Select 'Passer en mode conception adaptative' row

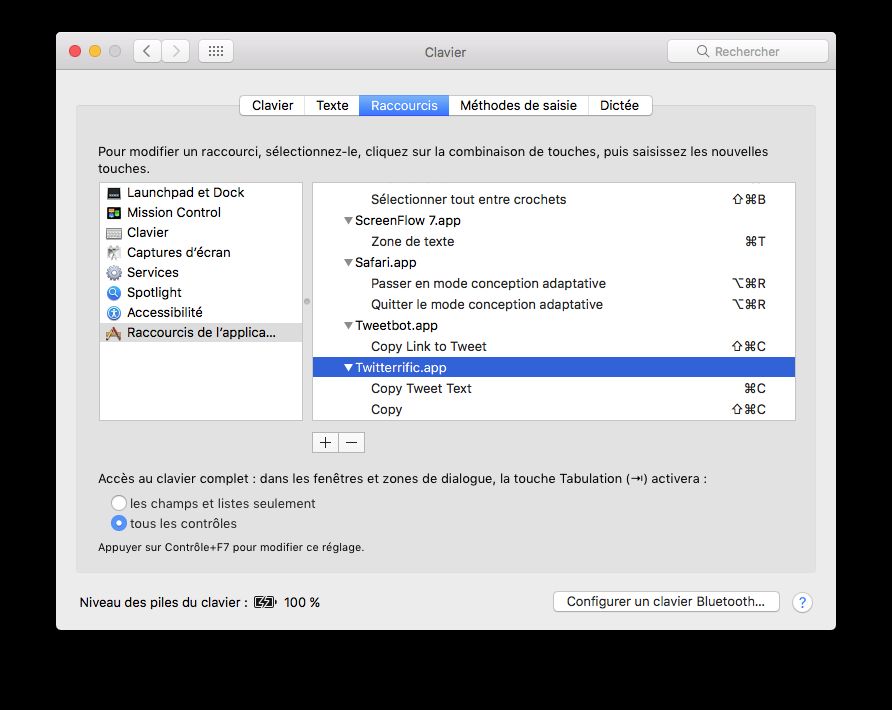(x=554, y=283)
